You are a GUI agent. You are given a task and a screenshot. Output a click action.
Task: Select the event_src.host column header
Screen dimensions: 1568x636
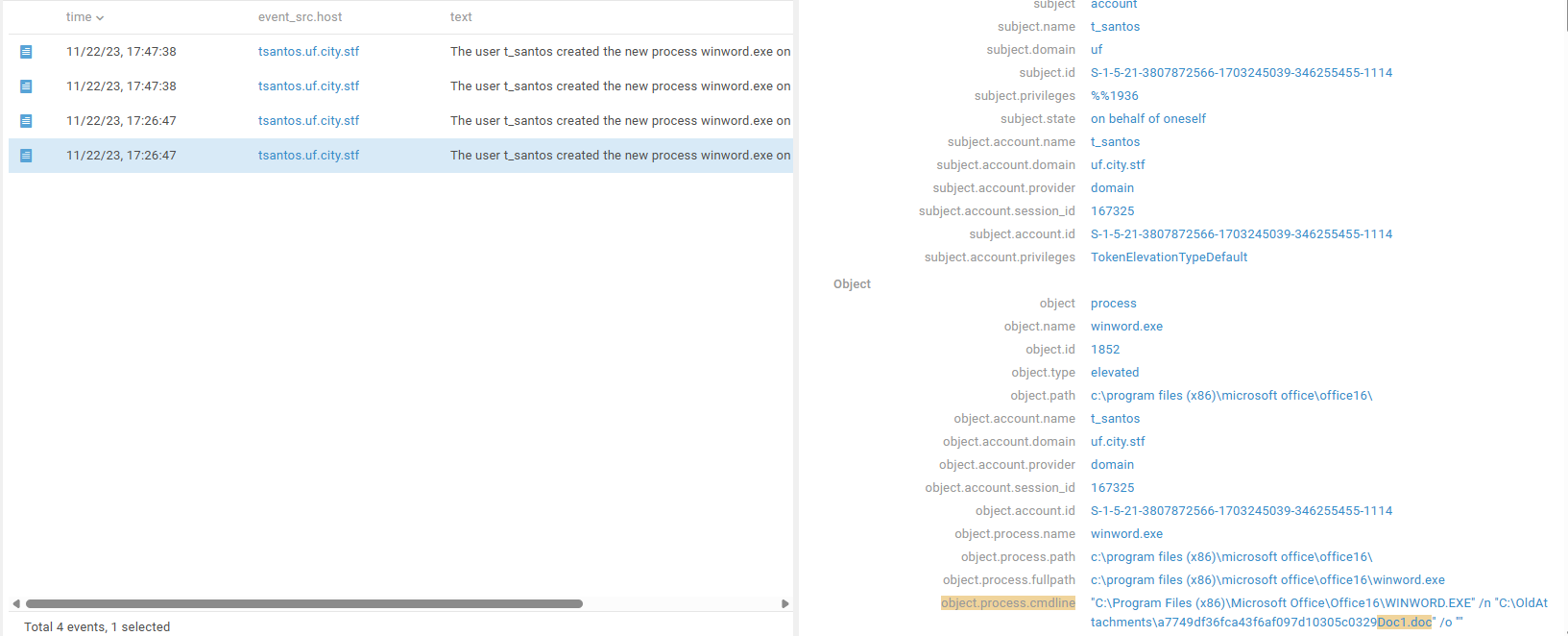pos(300,17)
